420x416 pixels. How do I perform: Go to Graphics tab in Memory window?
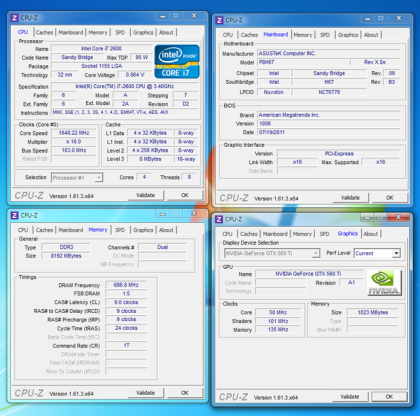[143, 230]
